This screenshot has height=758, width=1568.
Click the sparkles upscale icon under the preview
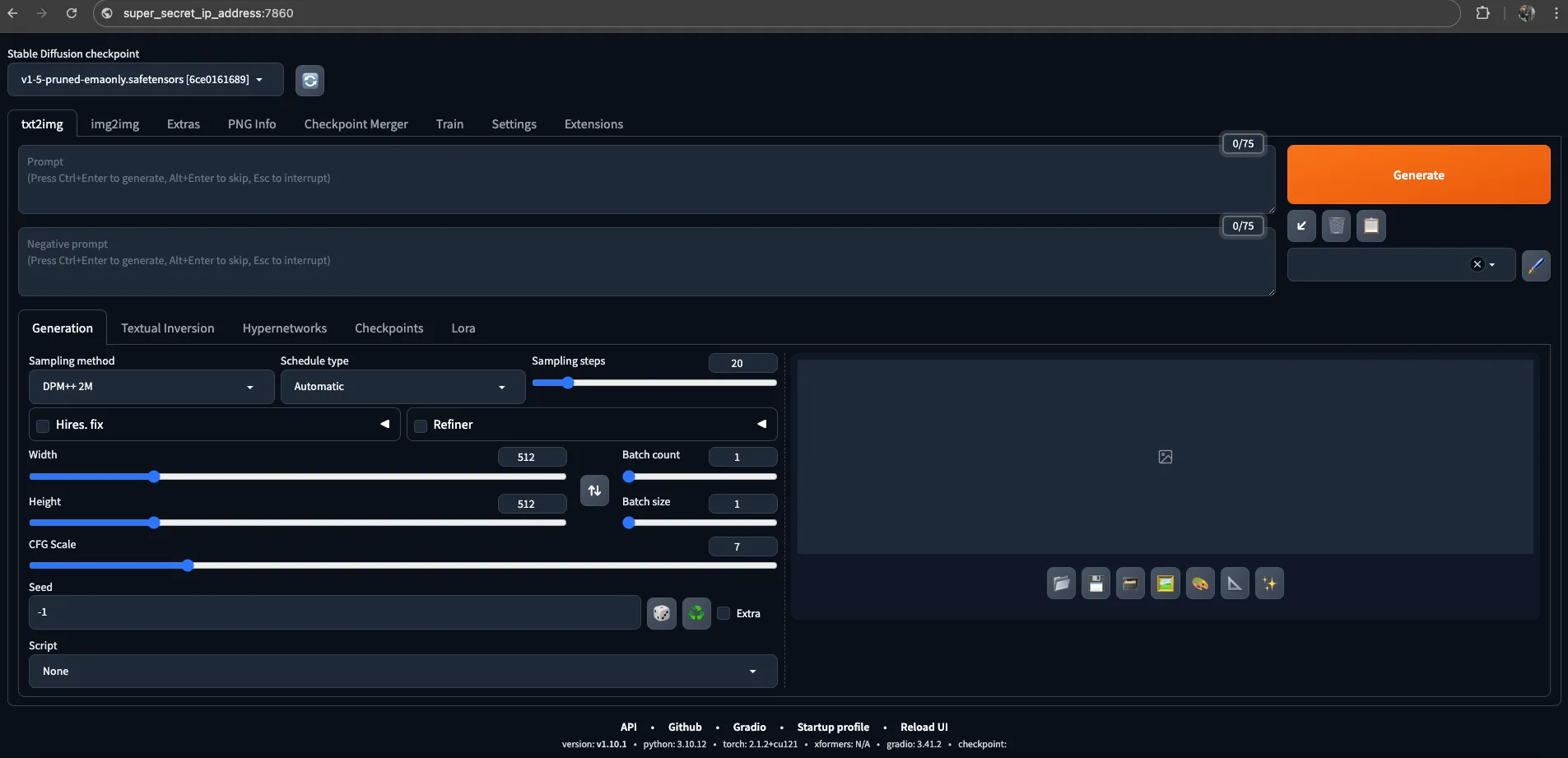[x=1268, y=584]
